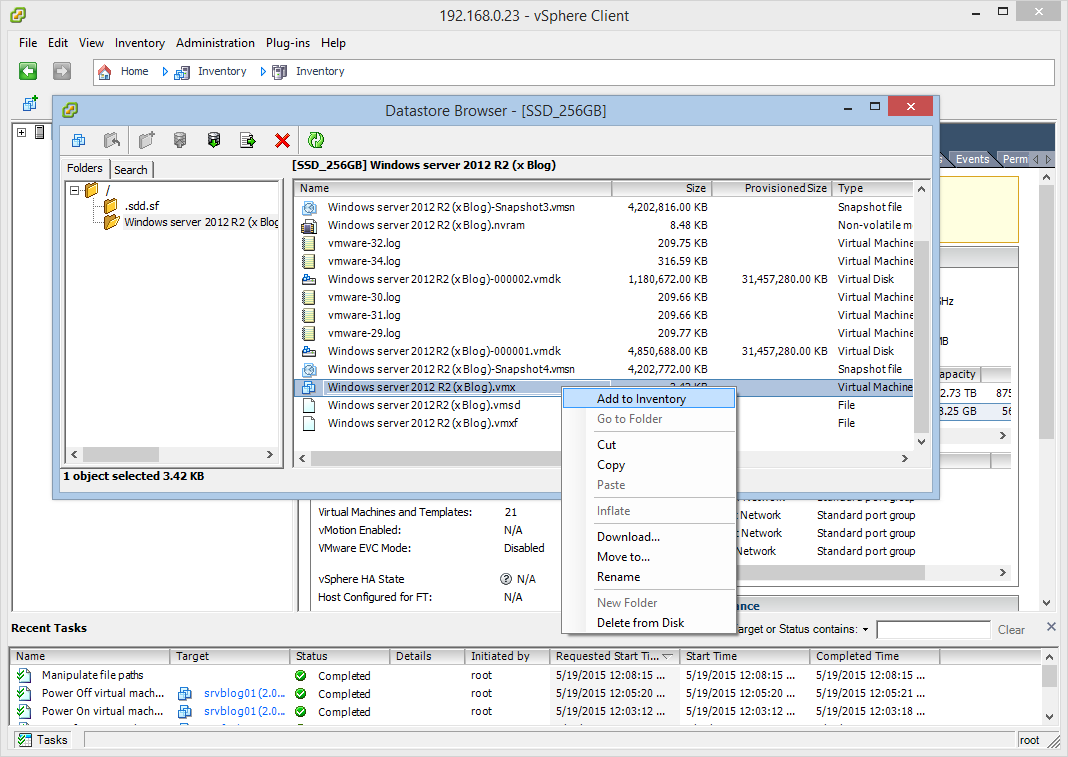Click the green back navigation arrow
Image resolution: width=1068 pixels, height=757 pixels.
coord(28,71)
